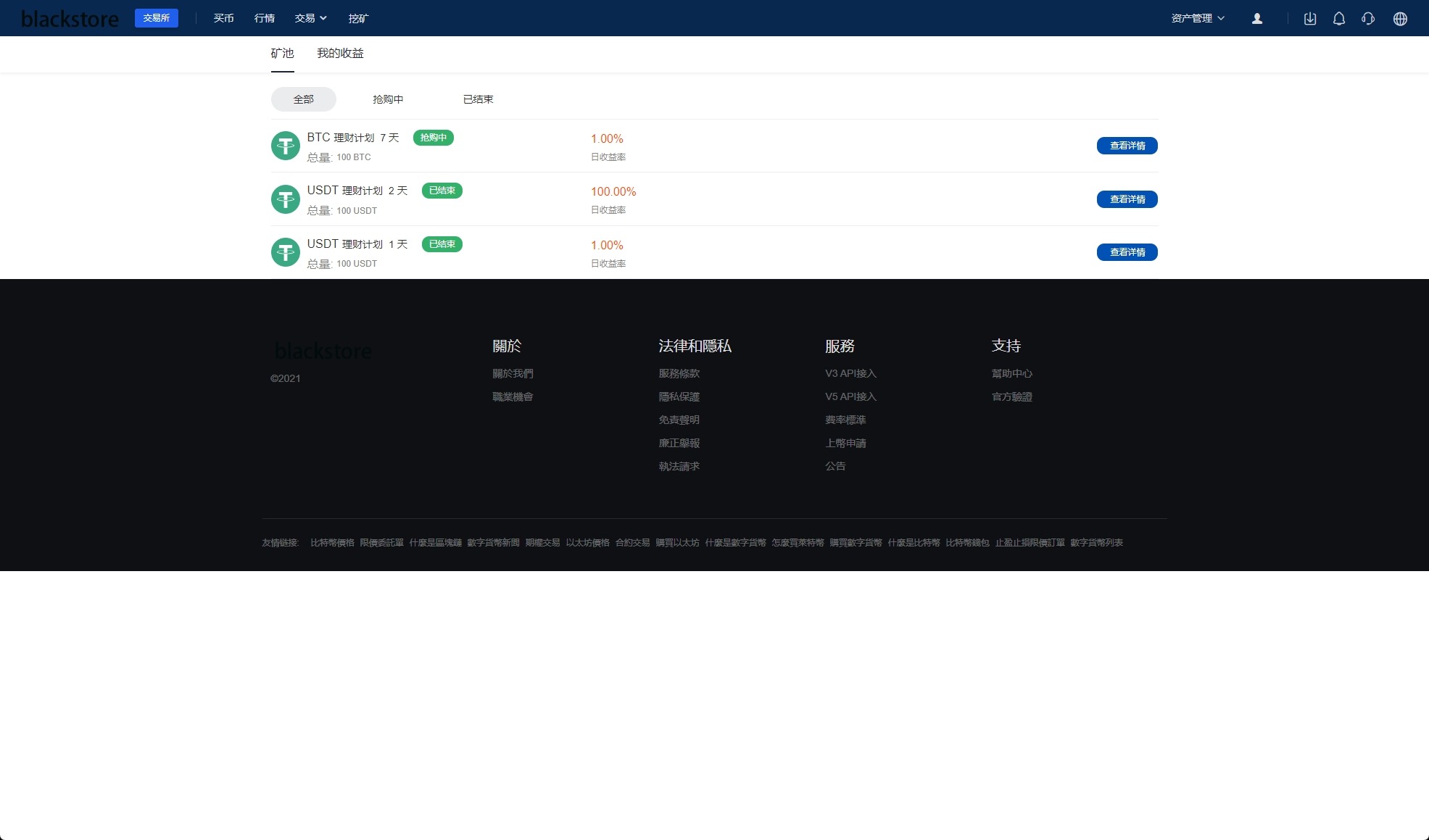Open the 行情 menu item
This screenshot has width=1429, height=840.
coord(265,18)
